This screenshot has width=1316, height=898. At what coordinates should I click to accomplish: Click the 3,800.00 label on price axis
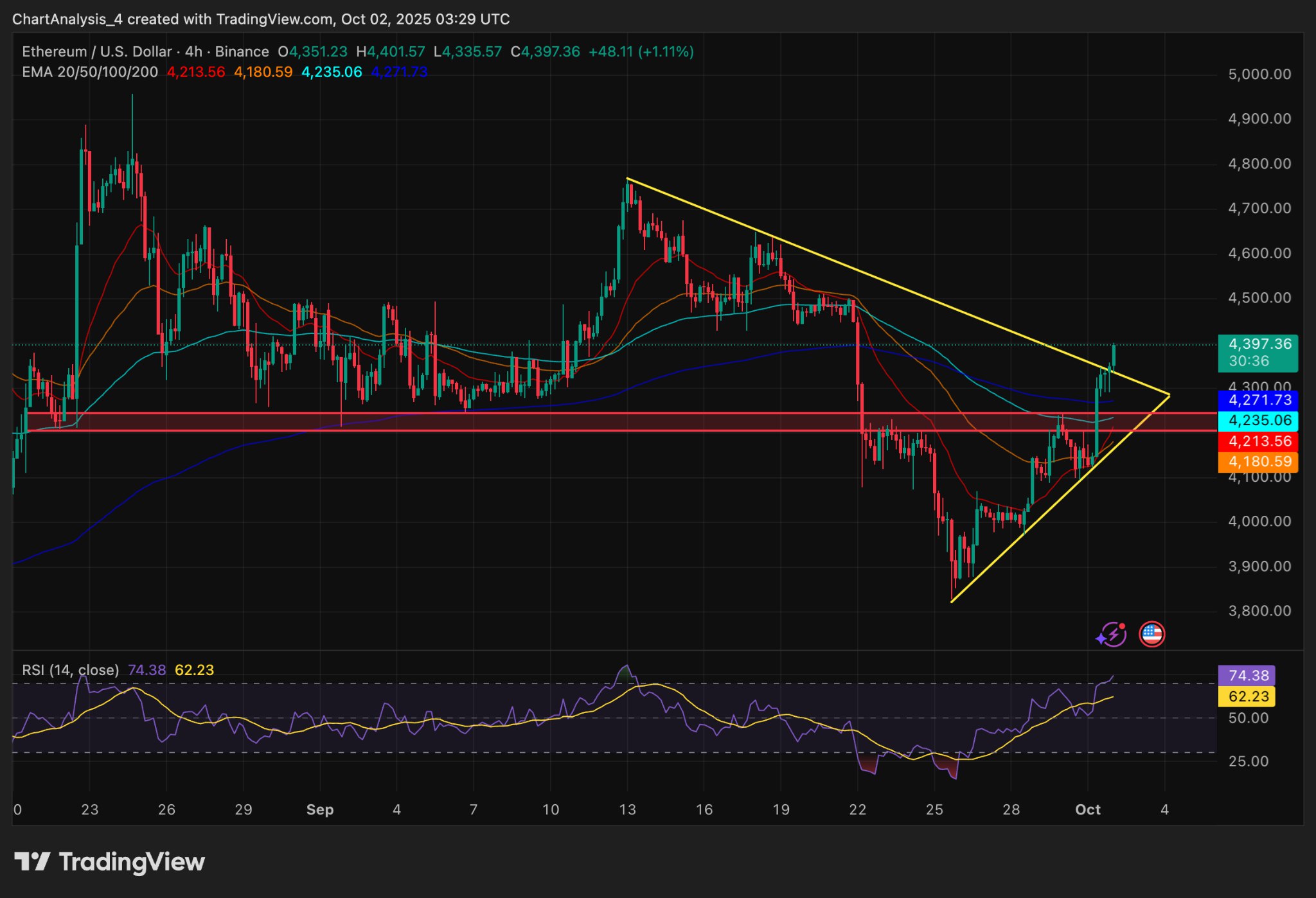click(x=1259, y=611)
